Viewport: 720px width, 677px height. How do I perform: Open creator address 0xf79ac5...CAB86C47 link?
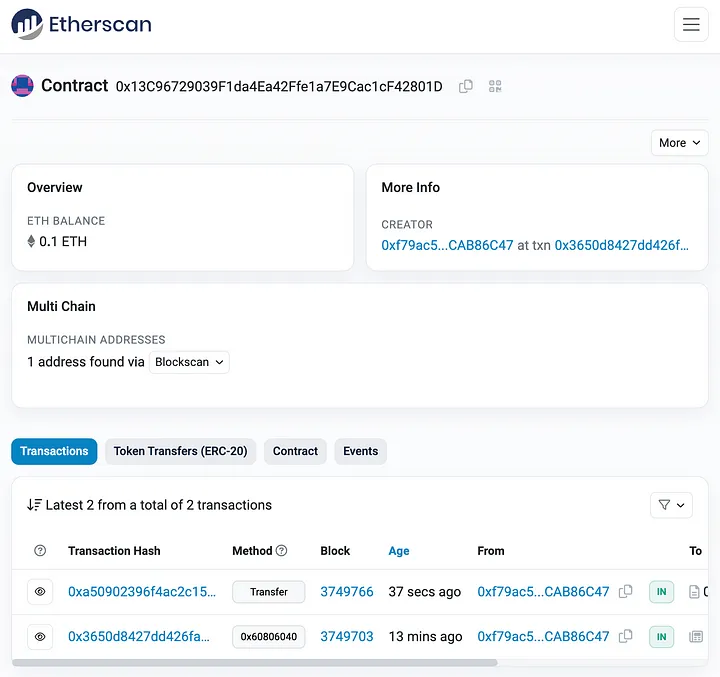447,245
